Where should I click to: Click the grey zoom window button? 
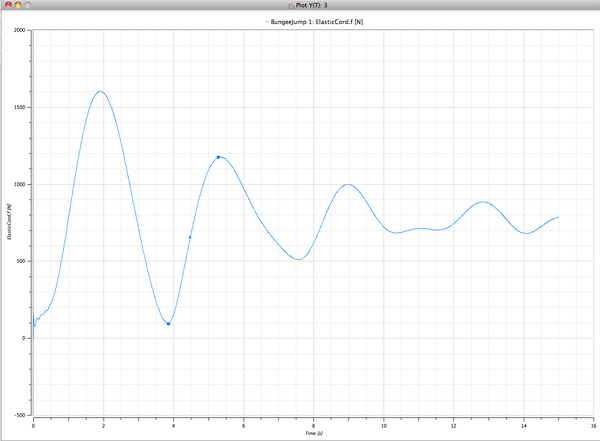coord(27,5)
